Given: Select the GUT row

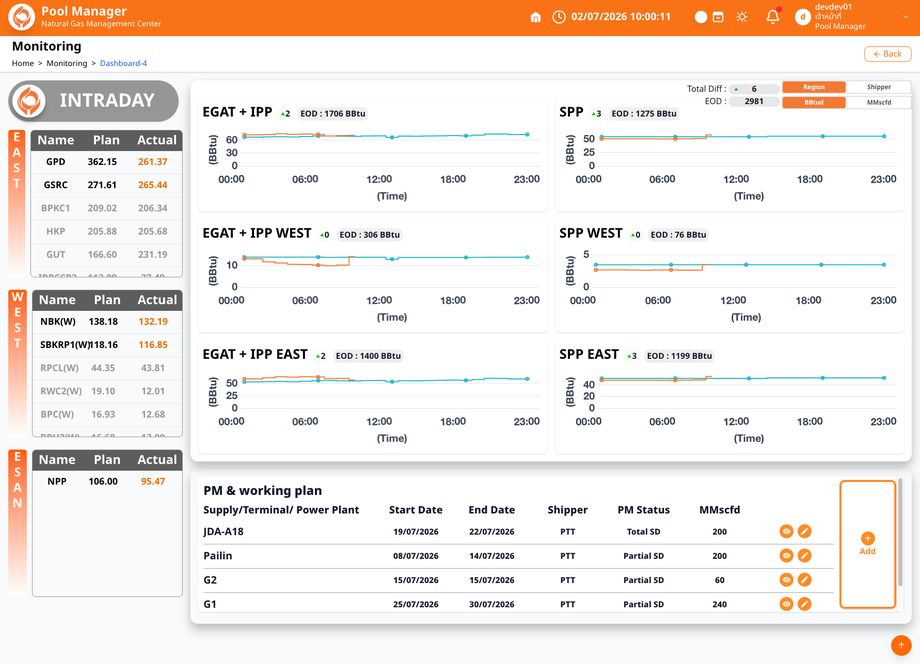Looking at the screenshot, I should click(x=107, y=255).
